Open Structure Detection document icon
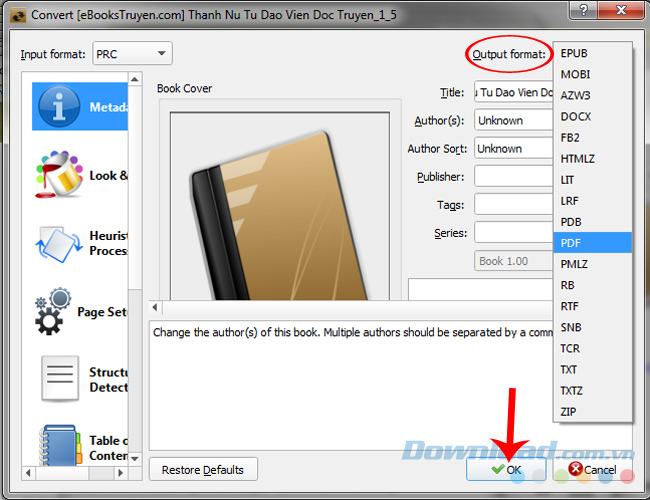The width and height of the screenshot is (650, 500). pos(60,379)
